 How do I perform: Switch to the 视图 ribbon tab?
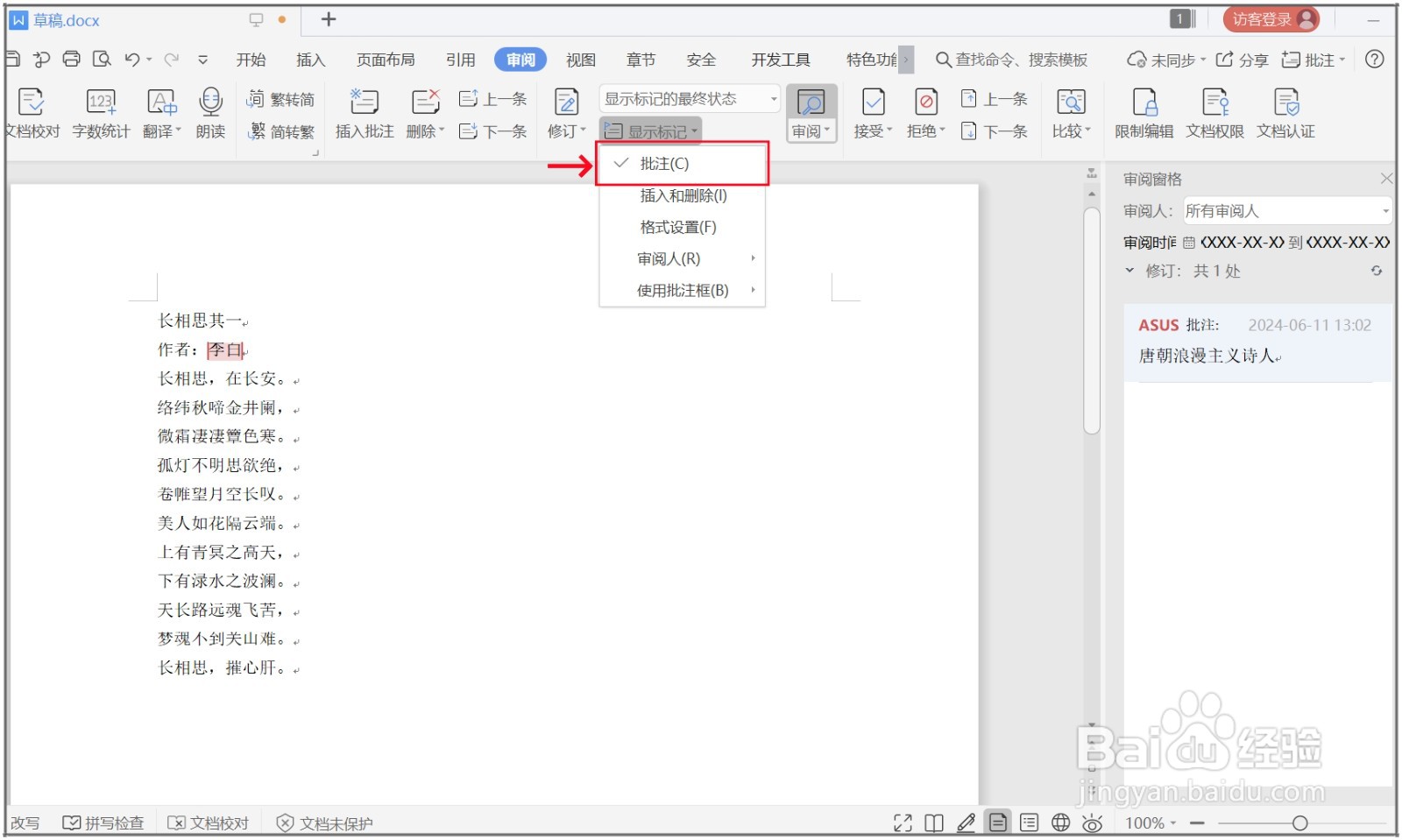coord(580,60)
